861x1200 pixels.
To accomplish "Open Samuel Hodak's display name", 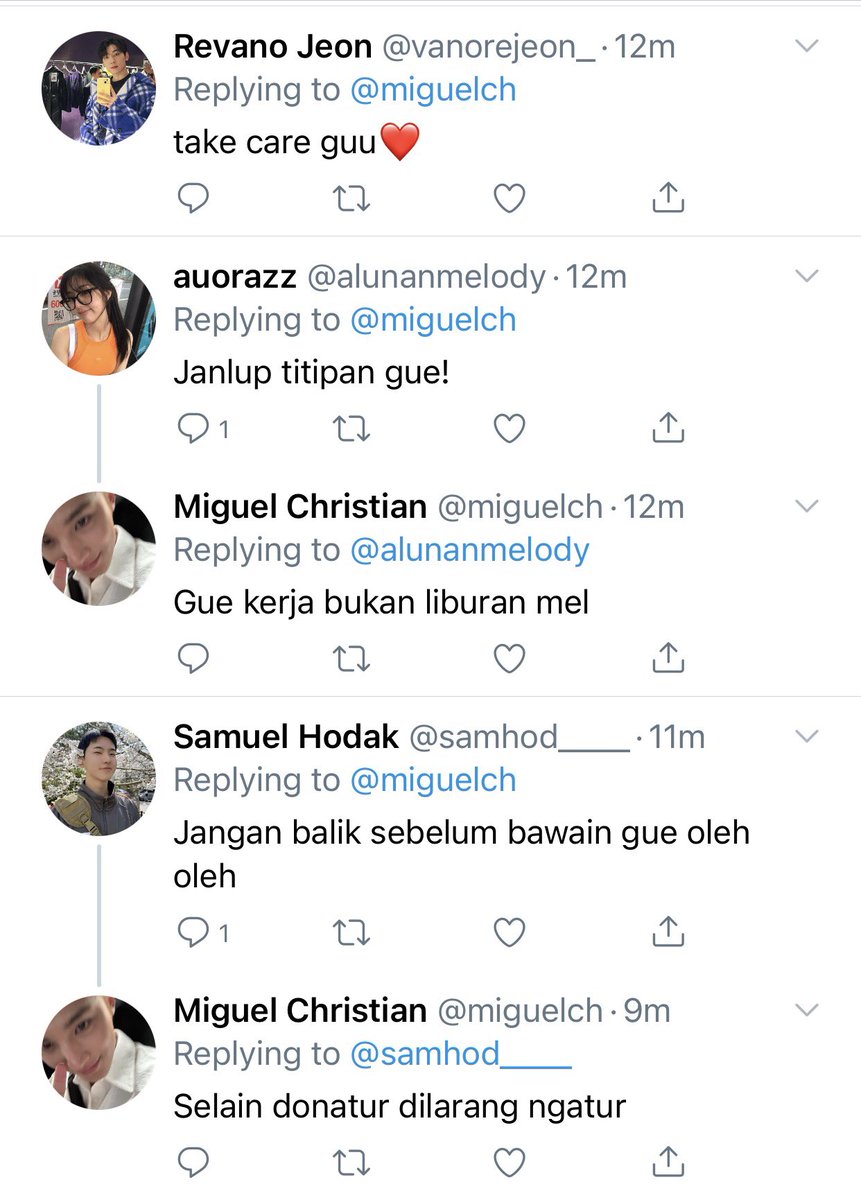I will point(286,738).
